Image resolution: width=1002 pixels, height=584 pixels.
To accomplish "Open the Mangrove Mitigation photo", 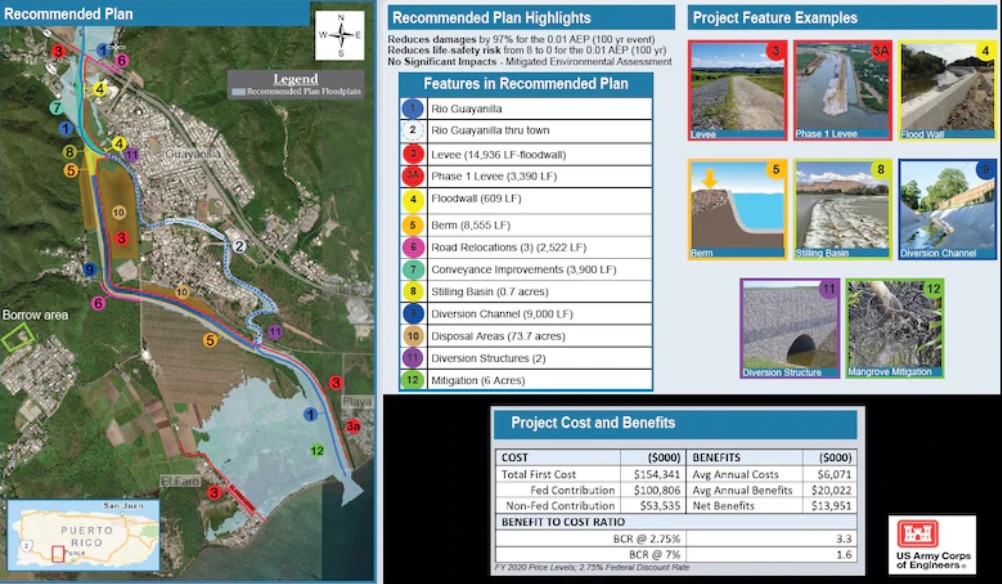I will point(894,329).
